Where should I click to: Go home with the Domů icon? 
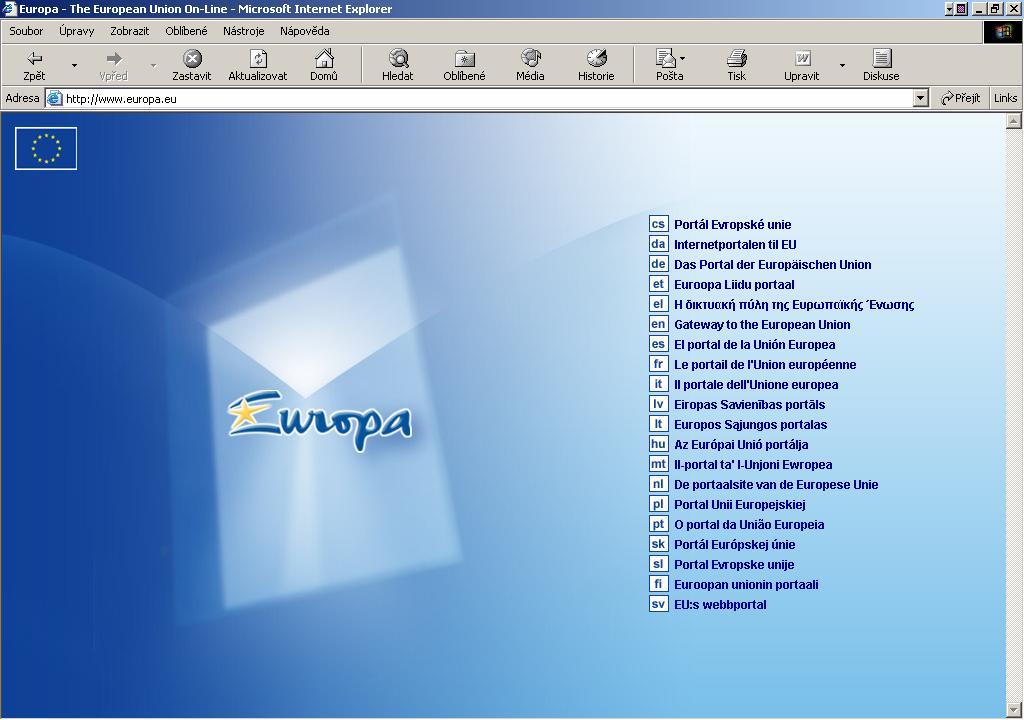[325, 59]
